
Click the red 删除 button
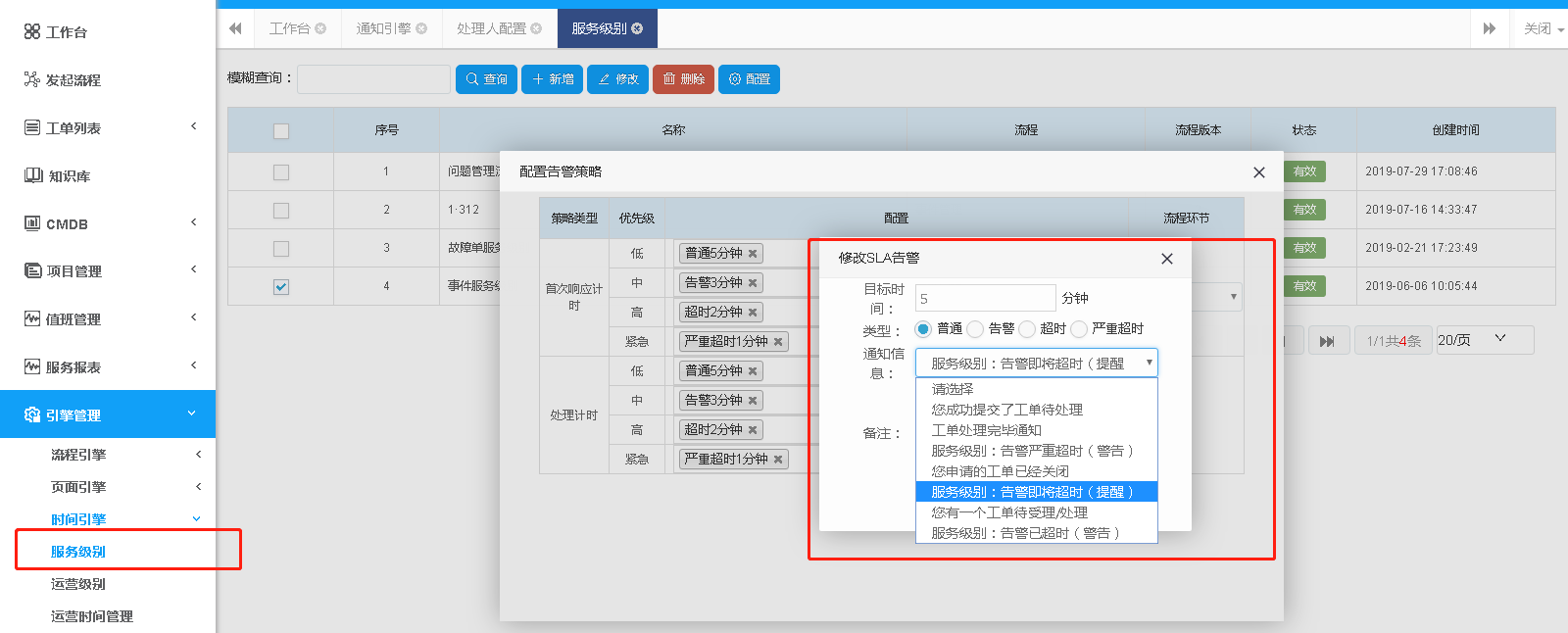point(683,79)
